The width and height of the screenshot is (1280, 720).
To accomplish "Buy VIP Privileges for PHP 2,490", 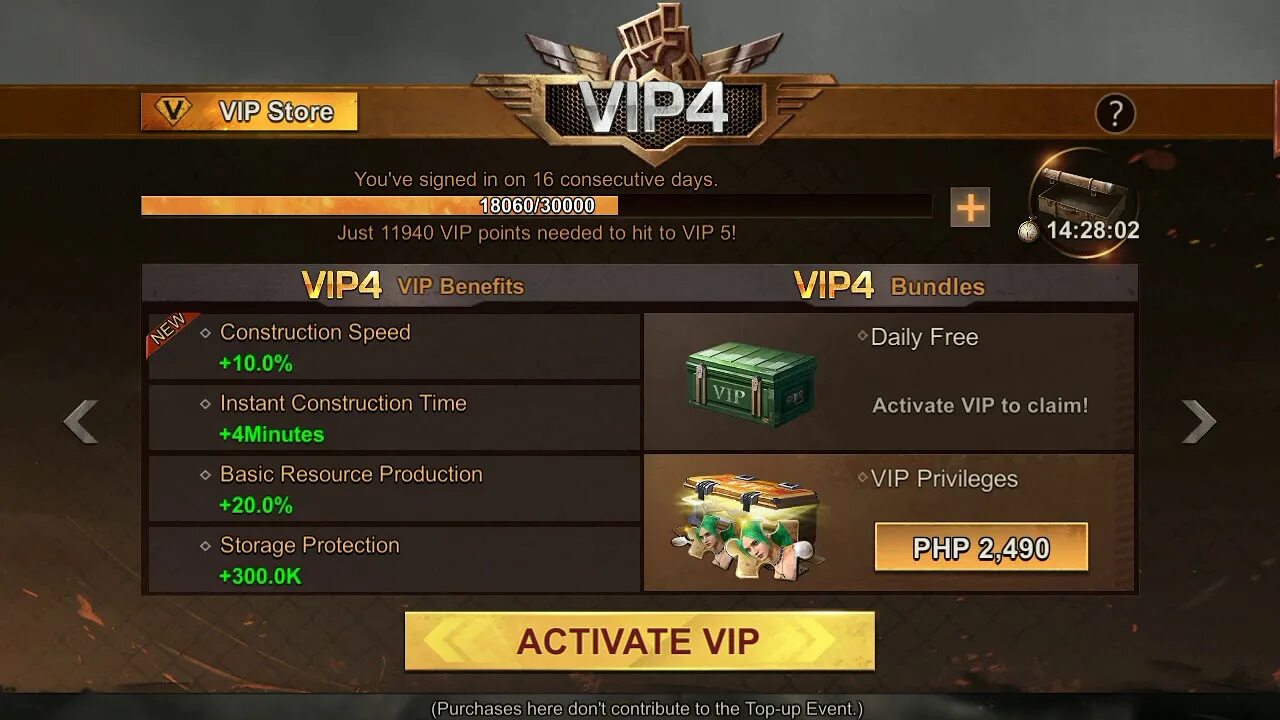I will coord(981,548).
